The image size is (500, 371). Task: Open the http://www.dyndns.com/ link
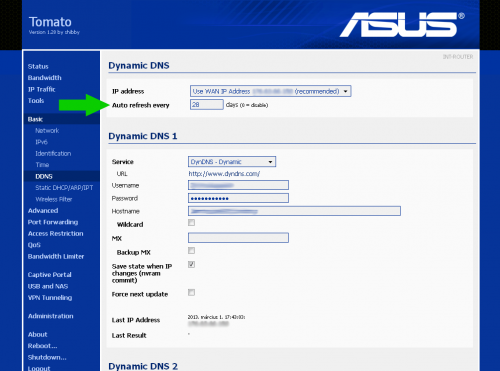pyautogui.click(x=224, y=174)
